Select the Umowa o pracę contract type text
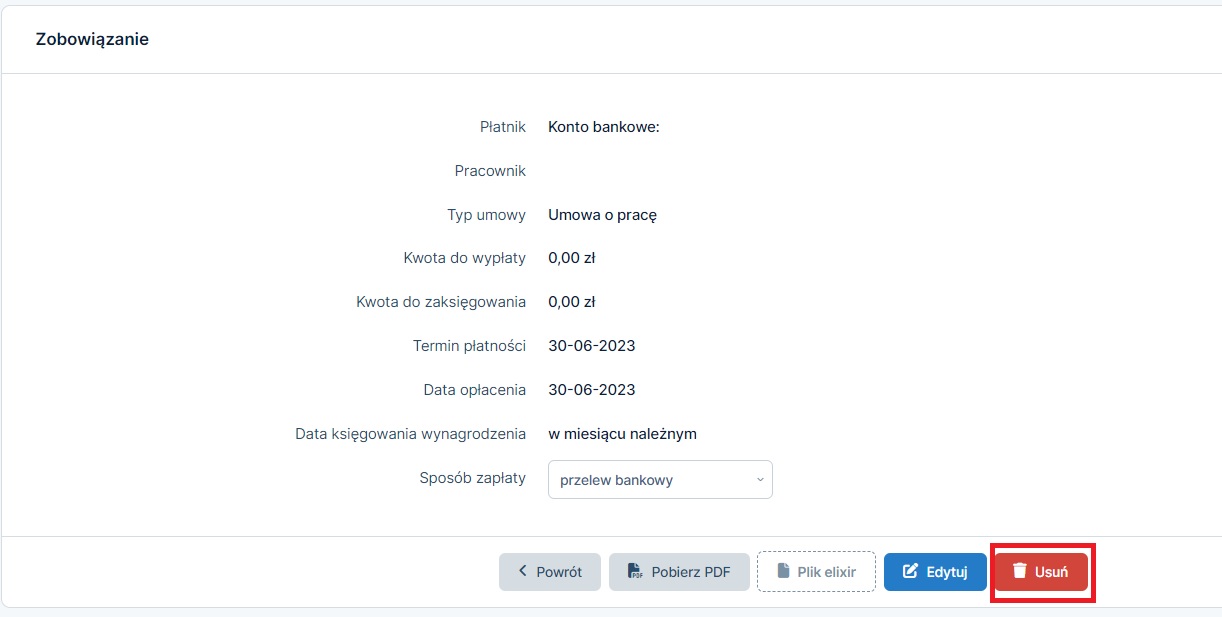This screenshot has height=617, width=1222. (602, 215)
